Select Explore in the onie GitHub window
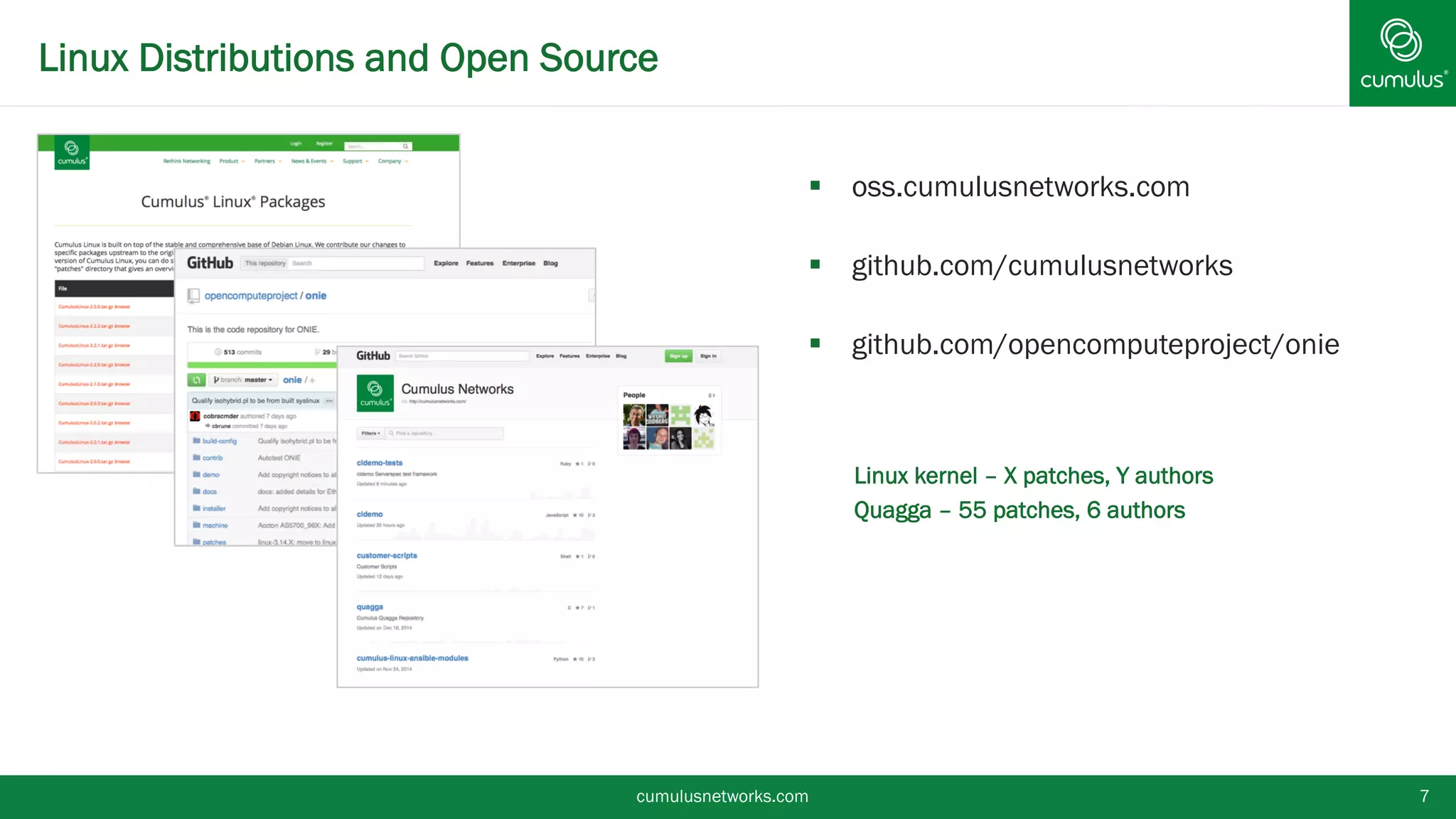The width and height of the screenshot is (1456, 819). click(446, 263)
